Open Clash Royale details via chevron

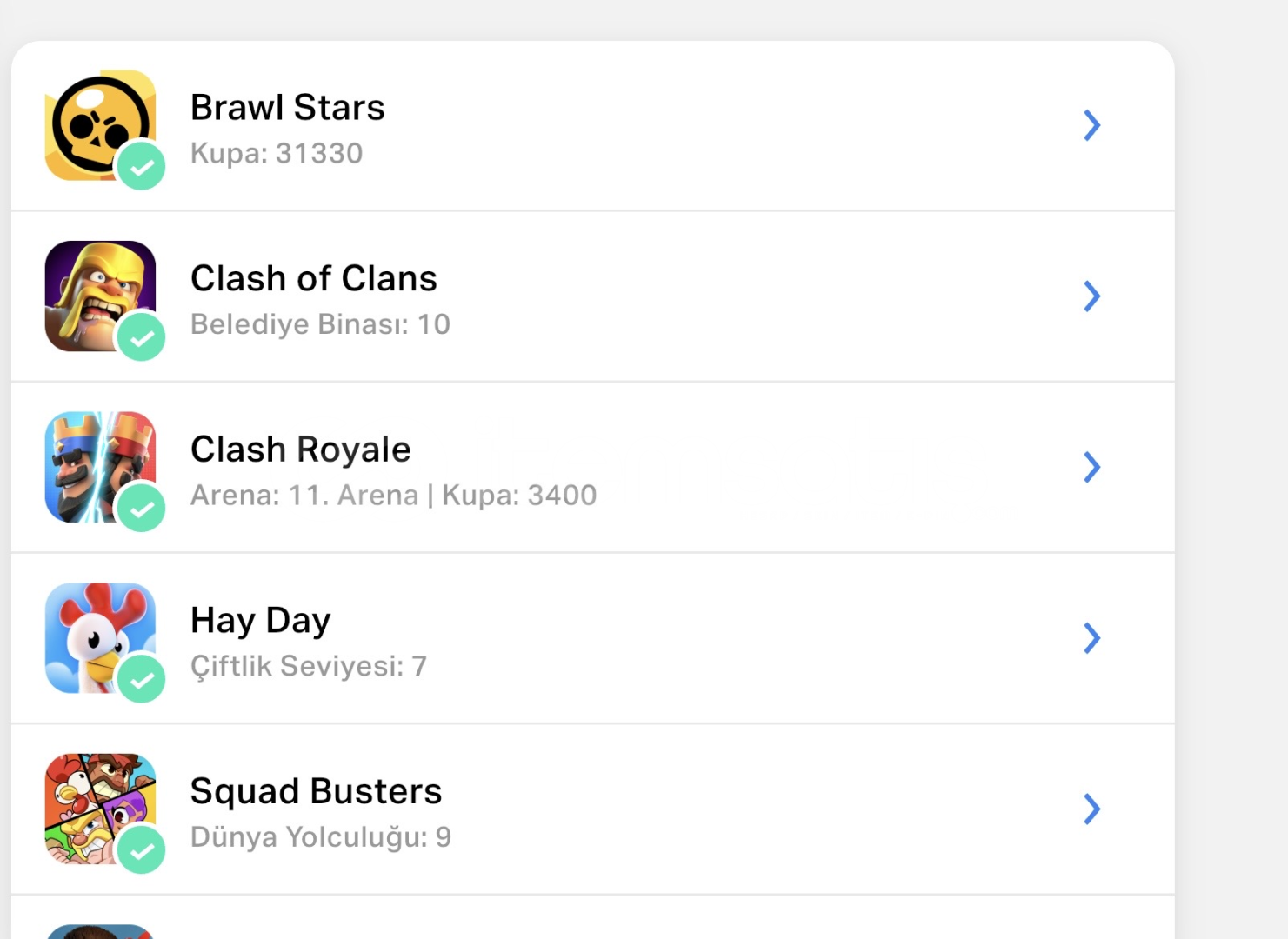coord(1091,467)
